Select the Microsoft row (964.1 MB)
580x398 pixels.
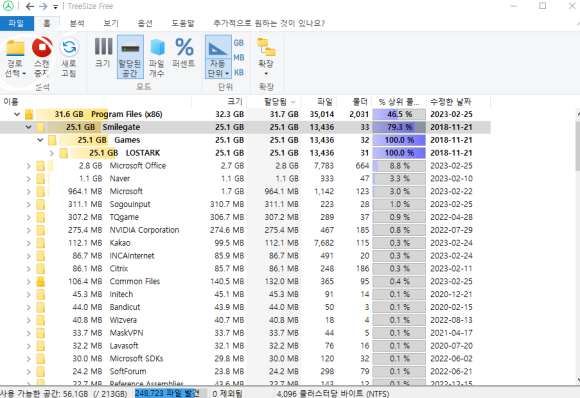(245, 192)
